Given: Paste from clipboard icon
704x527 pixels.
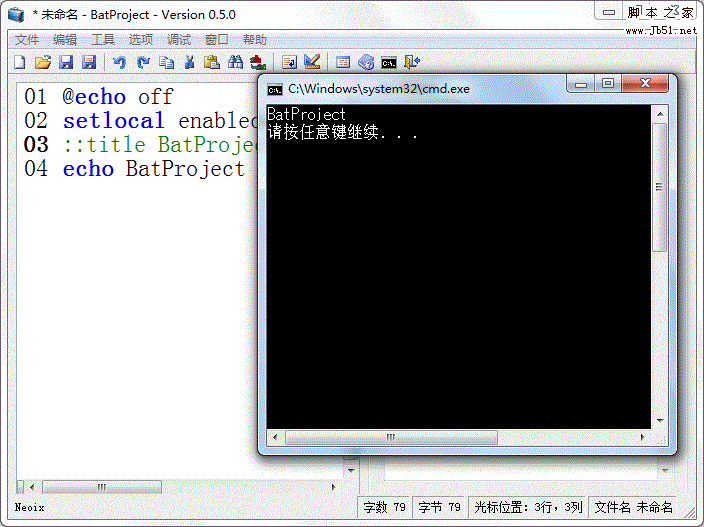Looking at the screenshot, I should 211,62.
